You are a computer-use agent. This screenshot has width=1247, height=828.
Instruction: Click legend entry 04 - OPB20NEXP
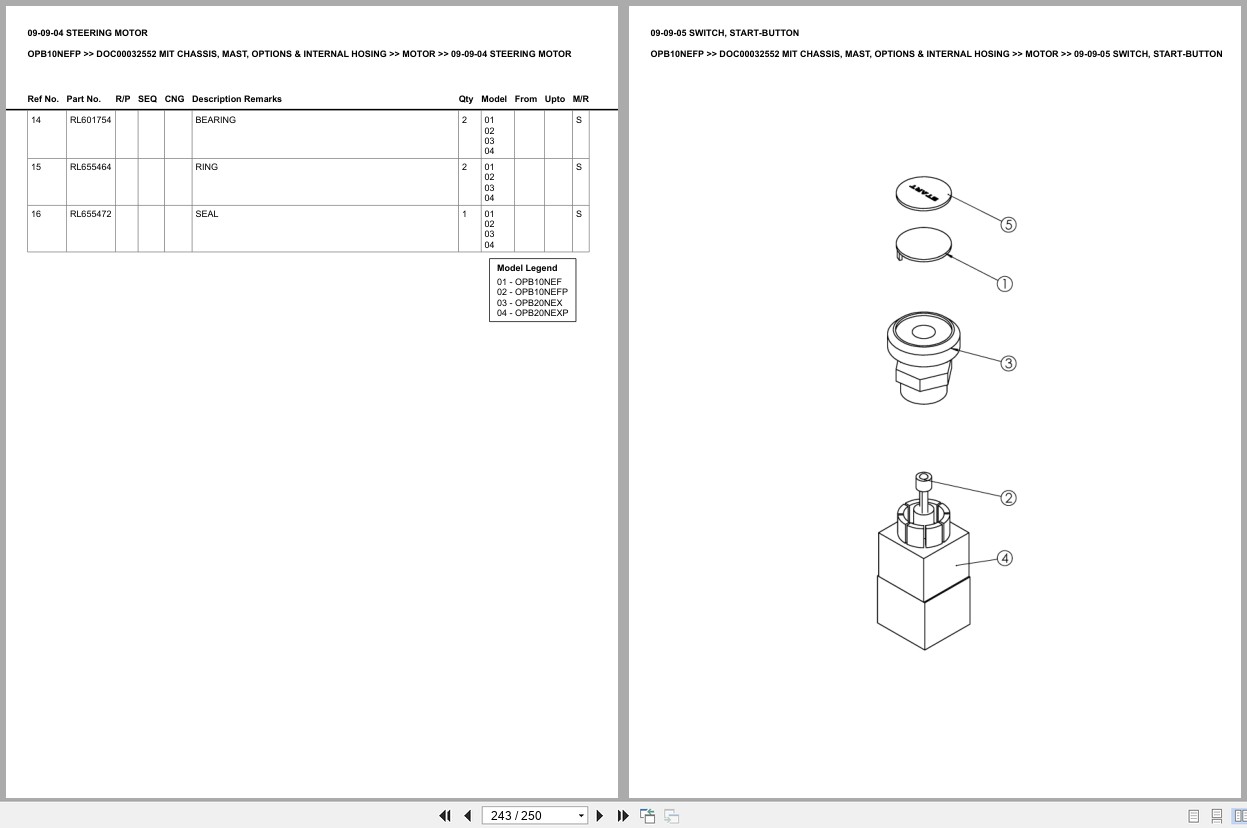click(532, 313)
